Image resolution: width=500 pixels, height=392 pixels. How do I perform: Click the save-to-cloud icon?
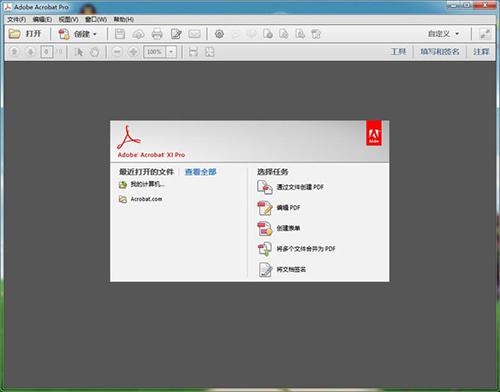point(138,34)
